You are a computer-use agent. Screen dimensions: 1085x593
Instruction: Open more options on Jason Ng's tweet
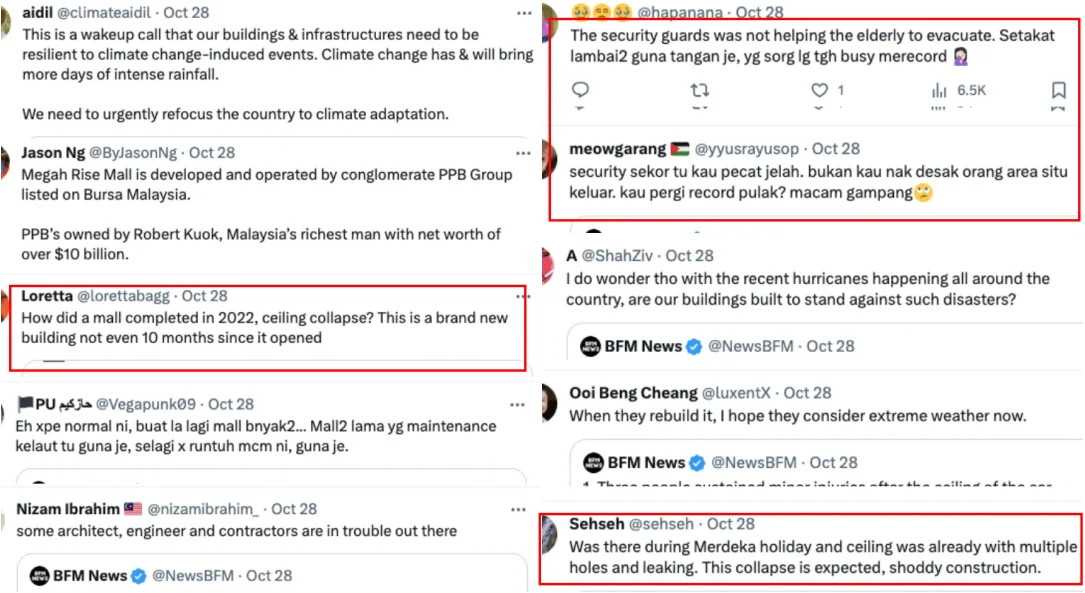tap(524, 153)
